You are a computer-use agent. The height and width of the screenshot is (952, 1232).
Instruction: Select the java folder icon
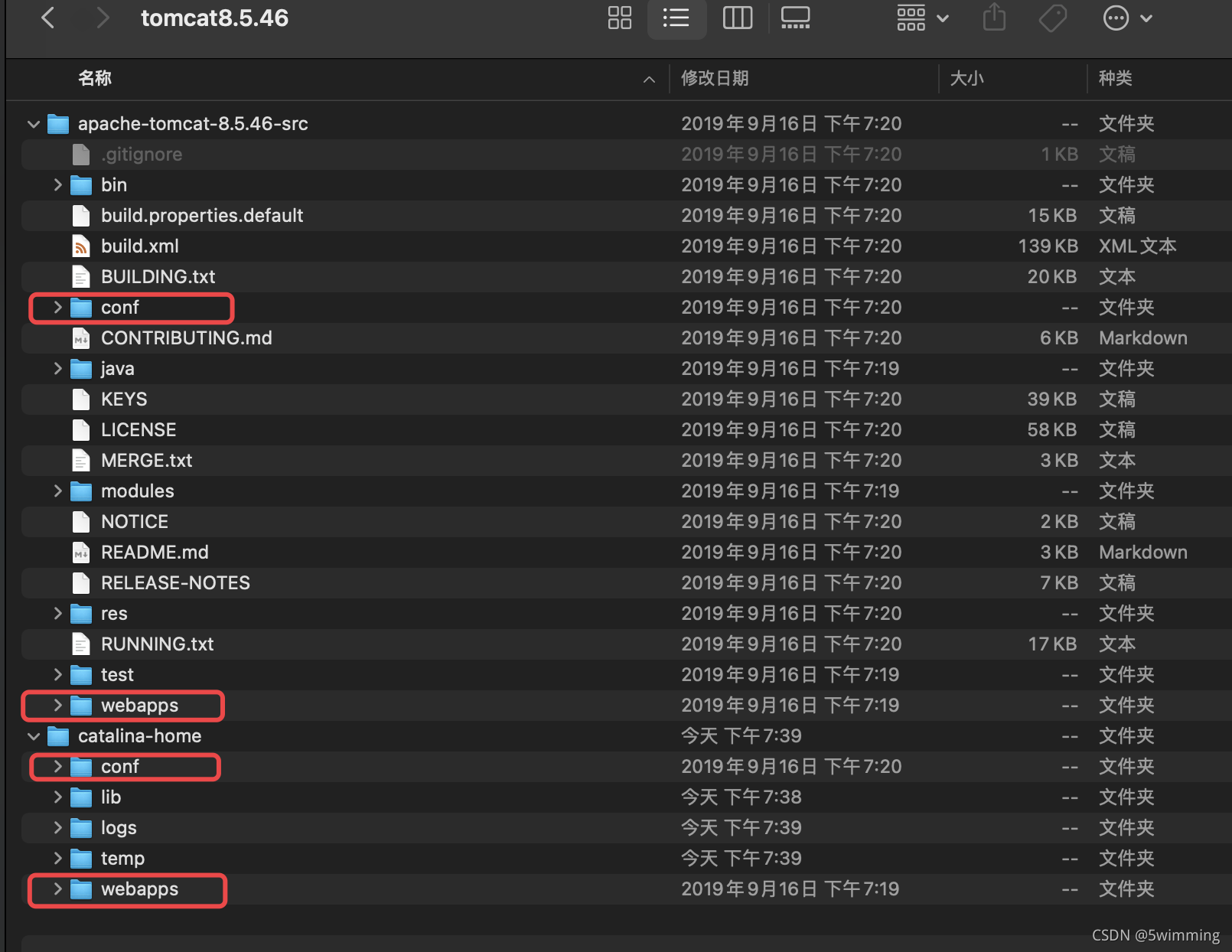pos(81,369)
